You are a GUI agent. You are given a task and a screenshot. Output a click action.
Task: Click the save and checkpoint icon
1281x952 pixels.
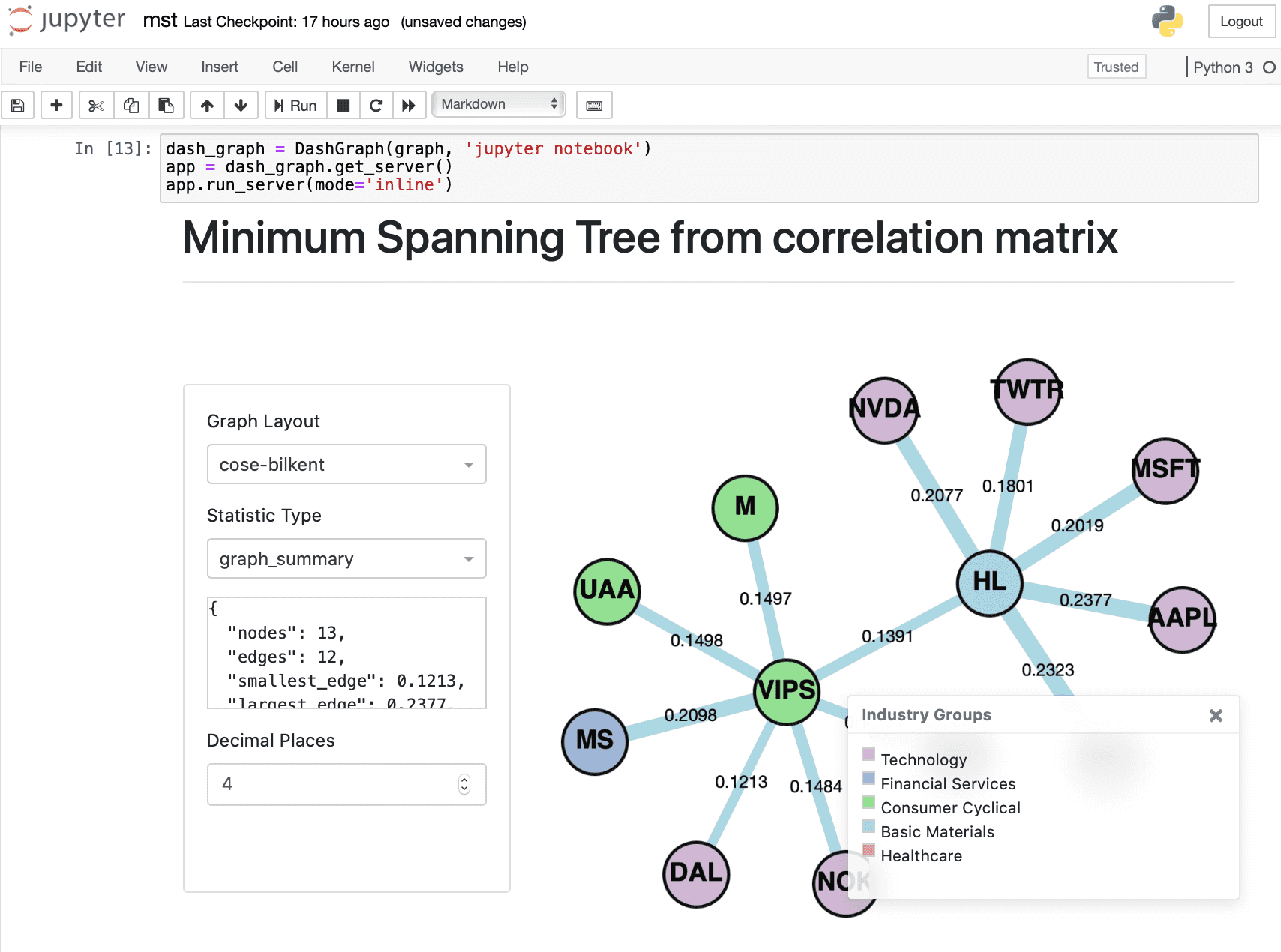[x=18, y=106]
